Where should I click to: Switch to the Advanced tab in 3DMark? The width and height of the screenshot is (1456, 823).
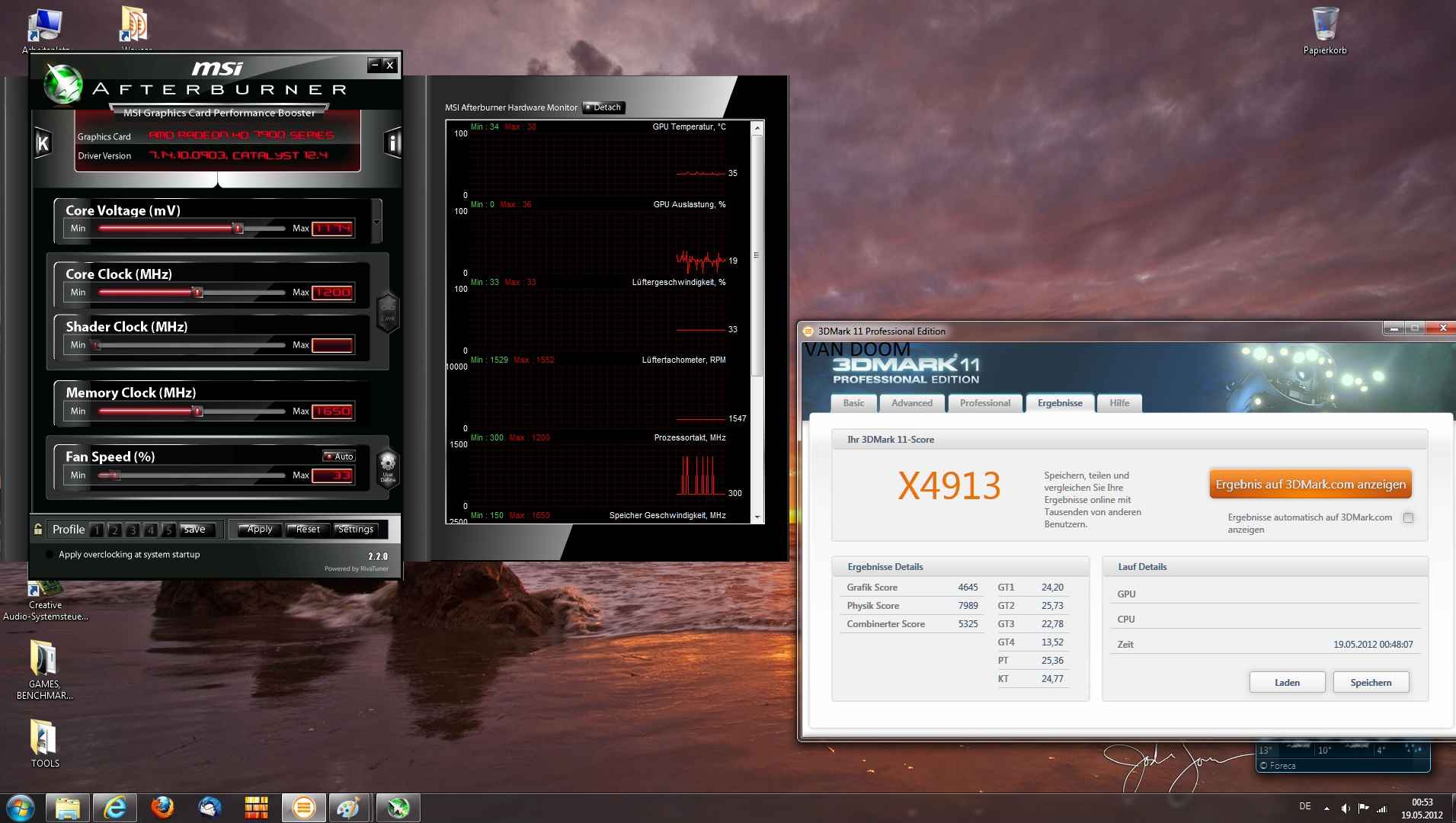coord(912,403)
